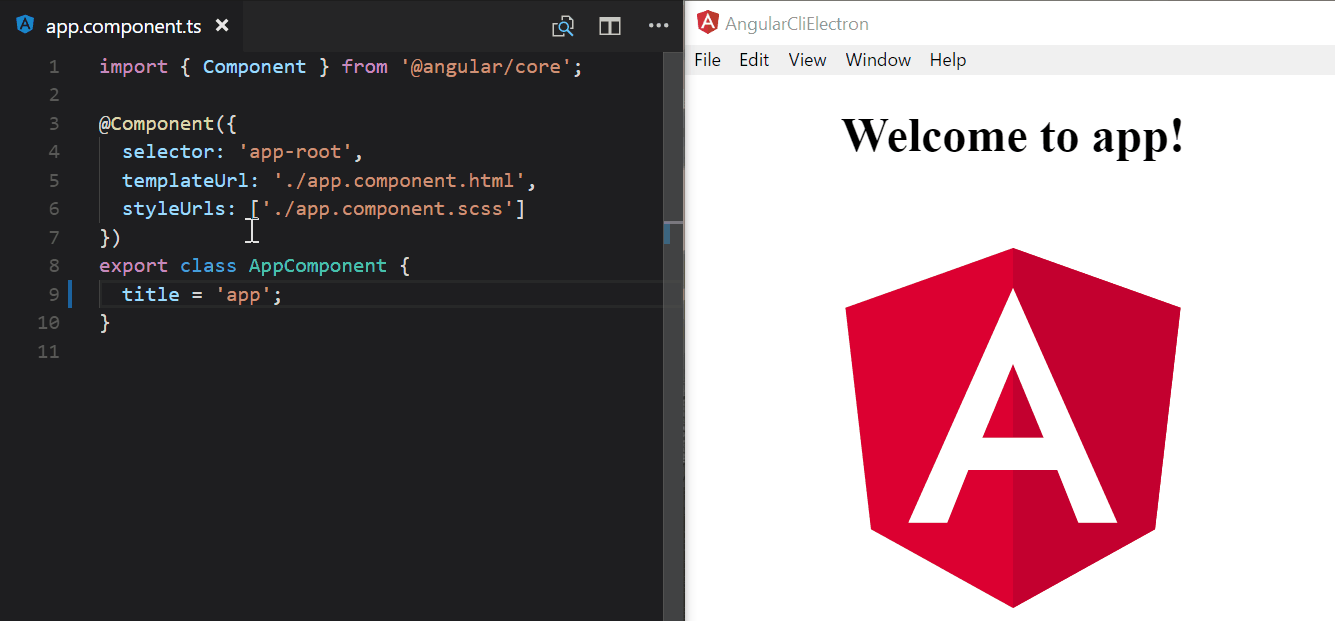Open the More Actions ellipsis icon
The image size is (1335, 621).
tap(658, 26)
